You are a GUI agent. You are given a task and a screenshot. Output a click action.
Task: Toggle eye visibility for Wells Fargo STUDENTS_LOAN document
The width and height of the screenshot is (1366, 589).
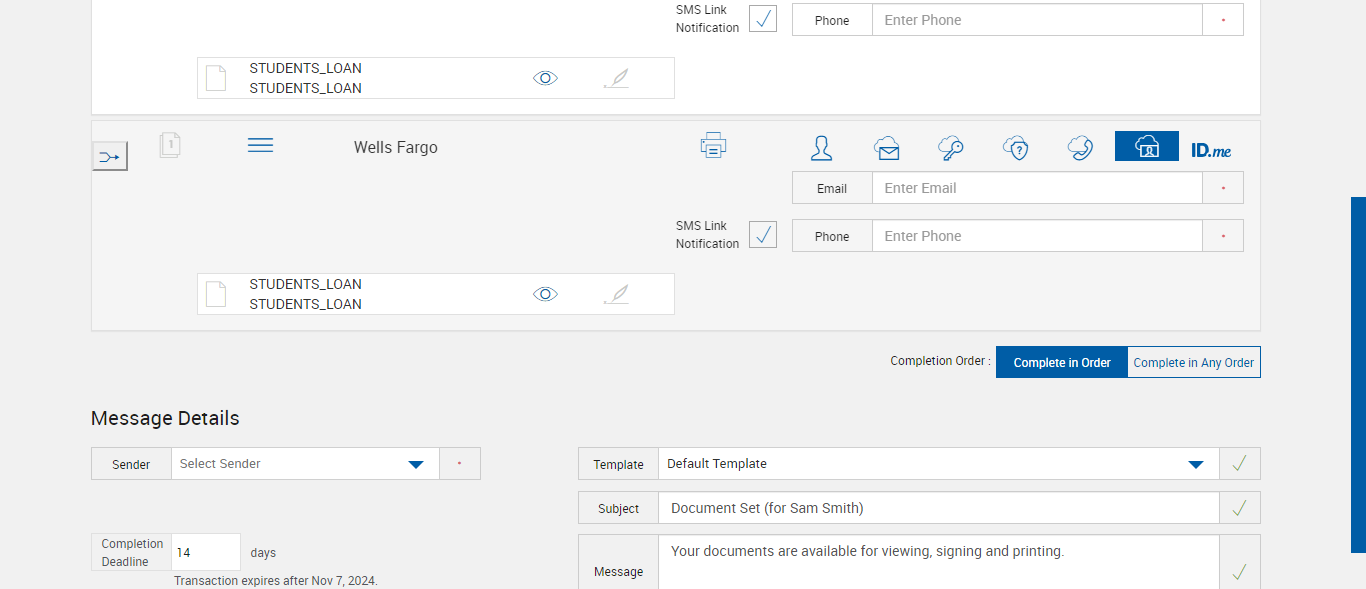point(545,294)
